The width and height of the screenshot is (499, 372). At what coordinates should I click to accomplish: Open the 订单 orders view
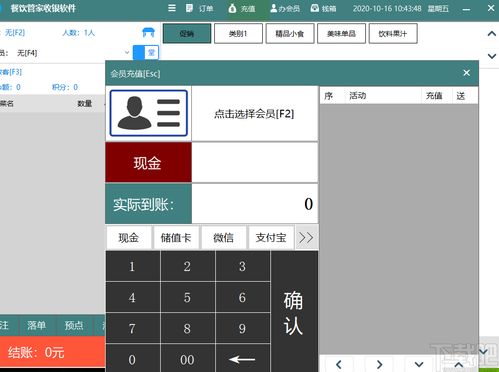(199, 8)
